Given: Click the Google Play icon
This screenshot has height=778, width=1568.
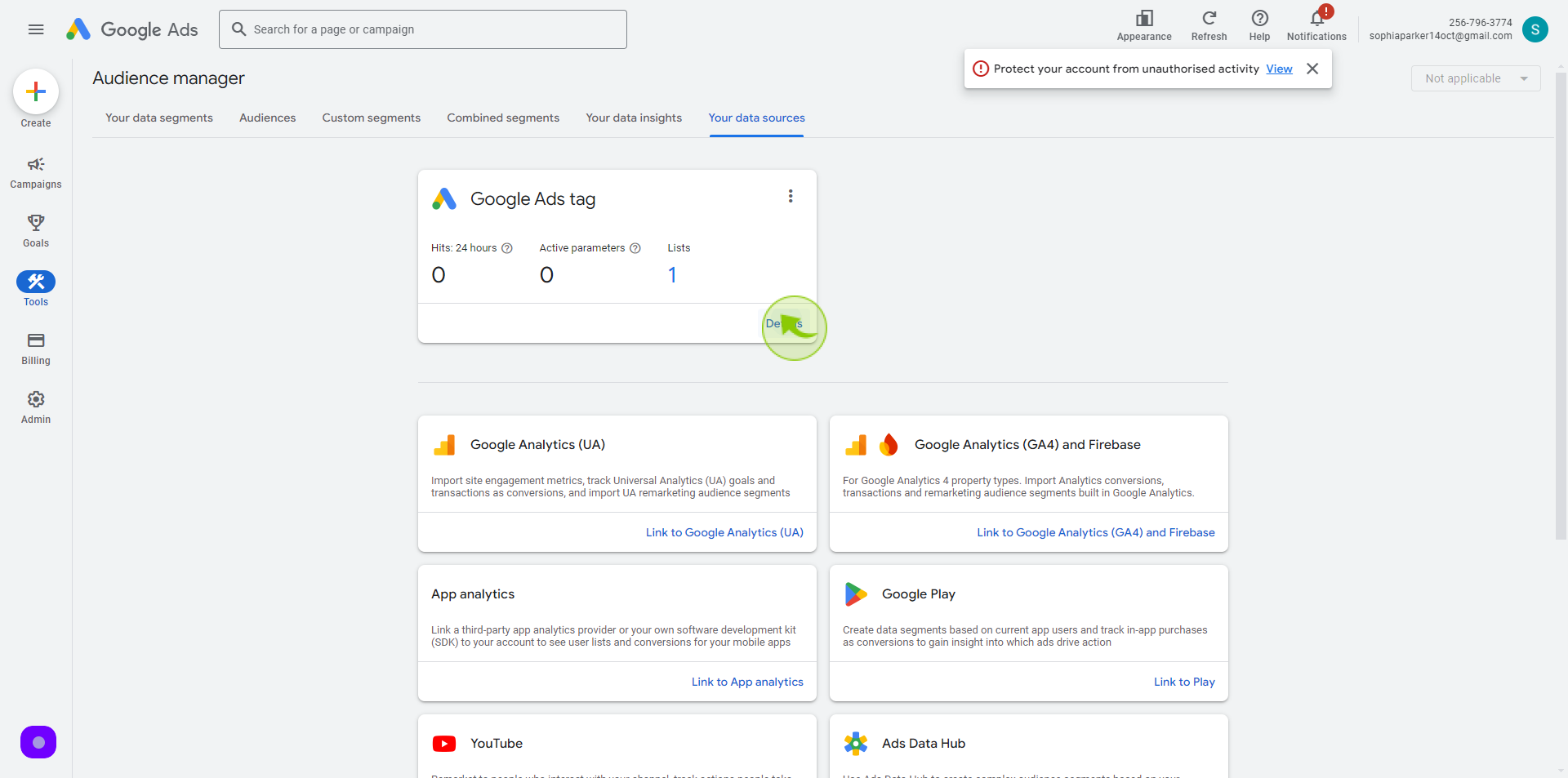Looking at the screenshot, I should pyautogui.click(x=856, y=594).
